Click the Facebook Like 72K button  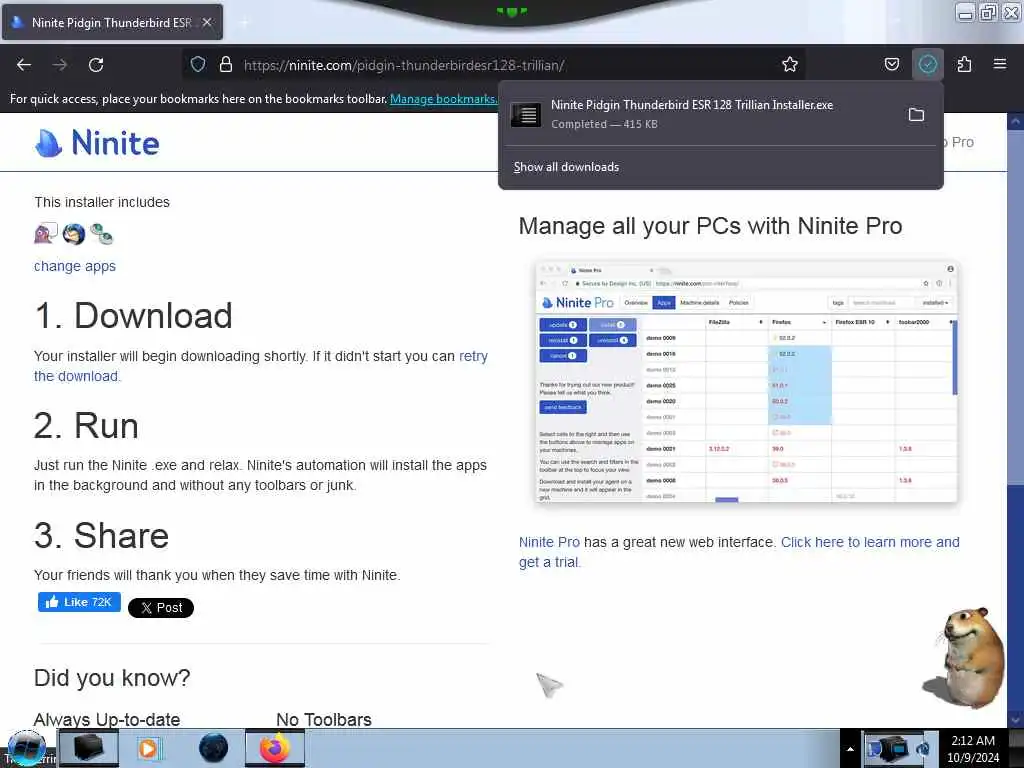[x=79, y=602]
